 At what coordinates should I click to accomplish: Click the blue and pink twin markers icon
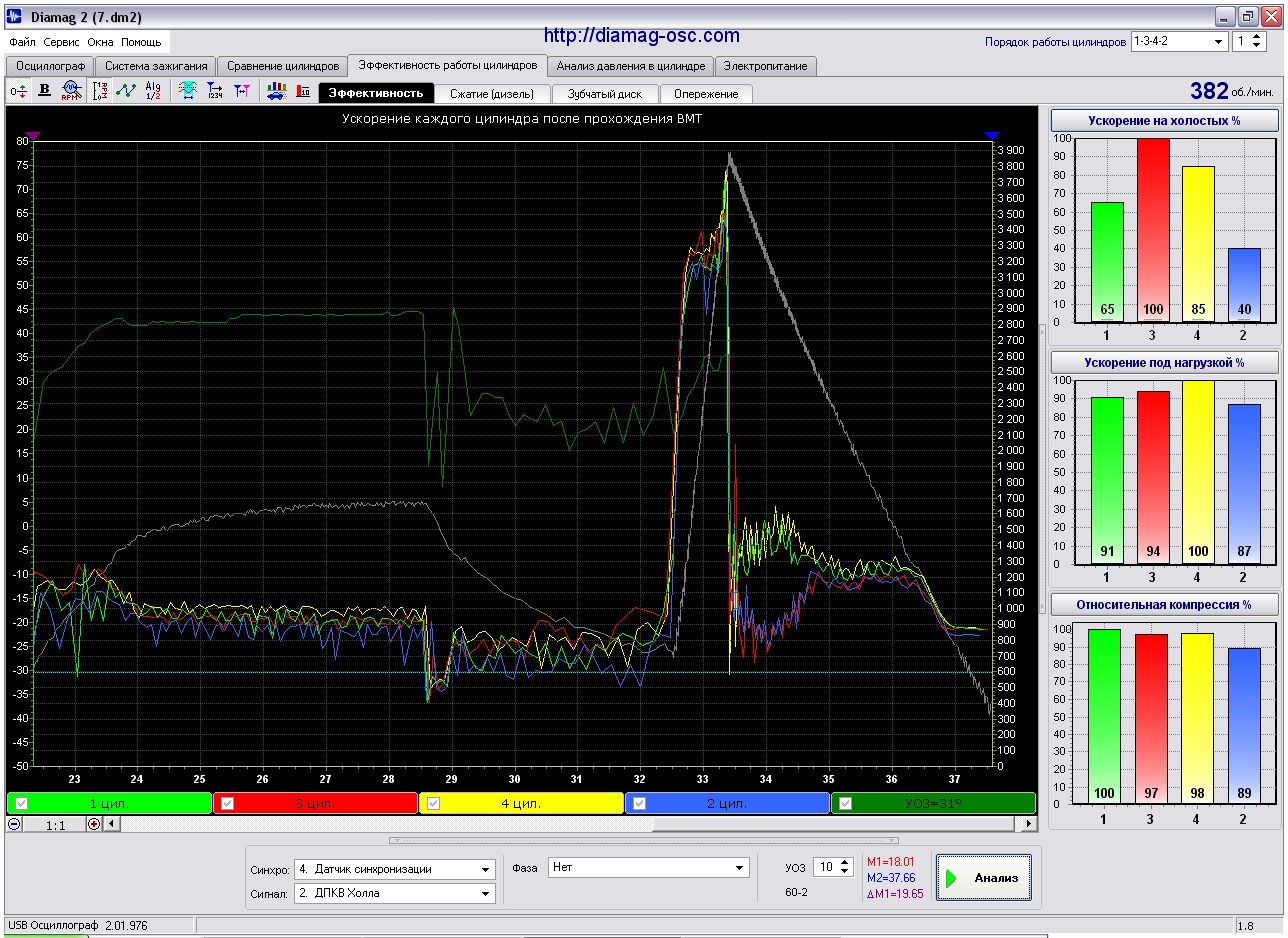tap(242, 91)
